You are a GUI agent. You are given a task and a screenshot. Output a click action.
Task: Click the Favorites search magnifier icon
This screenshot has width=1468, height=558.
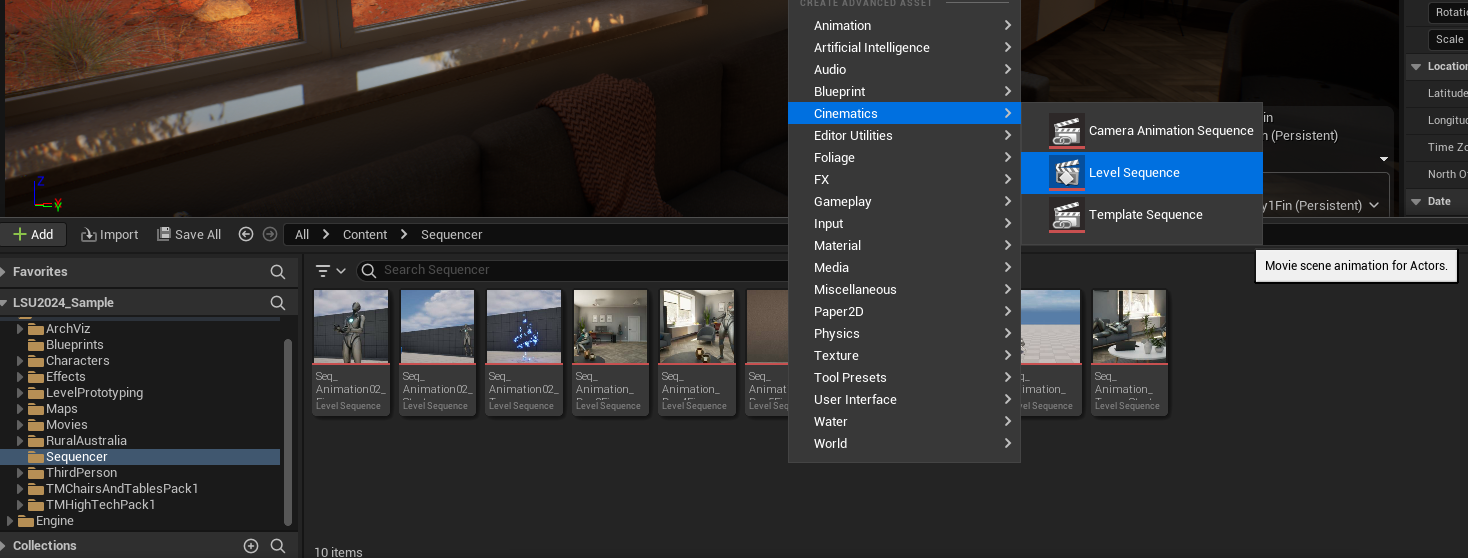pyautogui.click(x=278, y=272)
